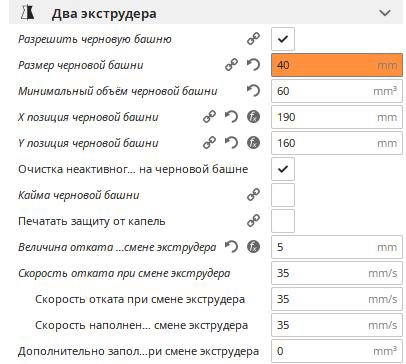Image resolution: width=406 pixels, height=364 pixels.
Task: Click the function icon for Y позиция
Action: [x=253, y=143]
